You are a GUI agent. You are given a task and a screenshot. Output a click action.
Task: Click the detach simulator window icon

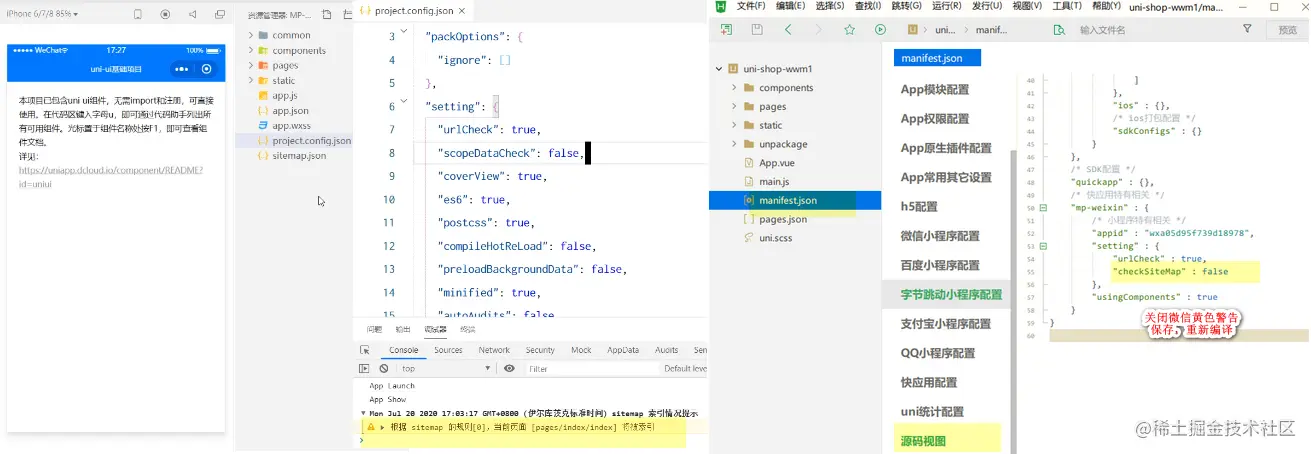219,15
